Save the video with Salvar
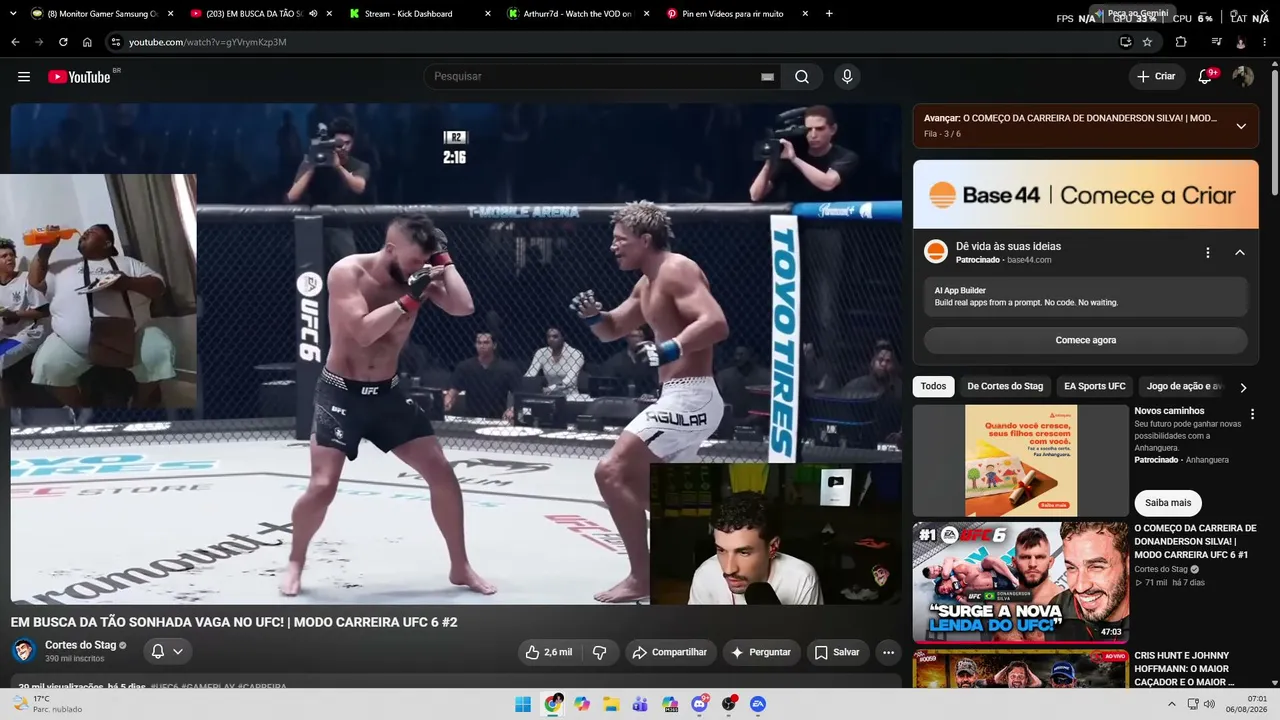1280x720 pixels. (x=838, y=652)
